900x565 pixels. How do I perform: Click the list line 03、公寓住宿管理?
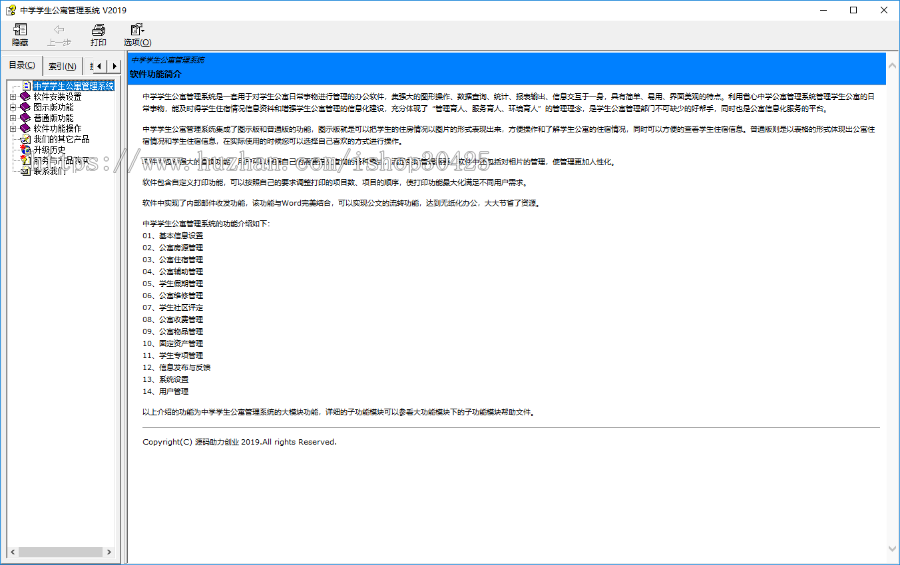pos(173,260)
